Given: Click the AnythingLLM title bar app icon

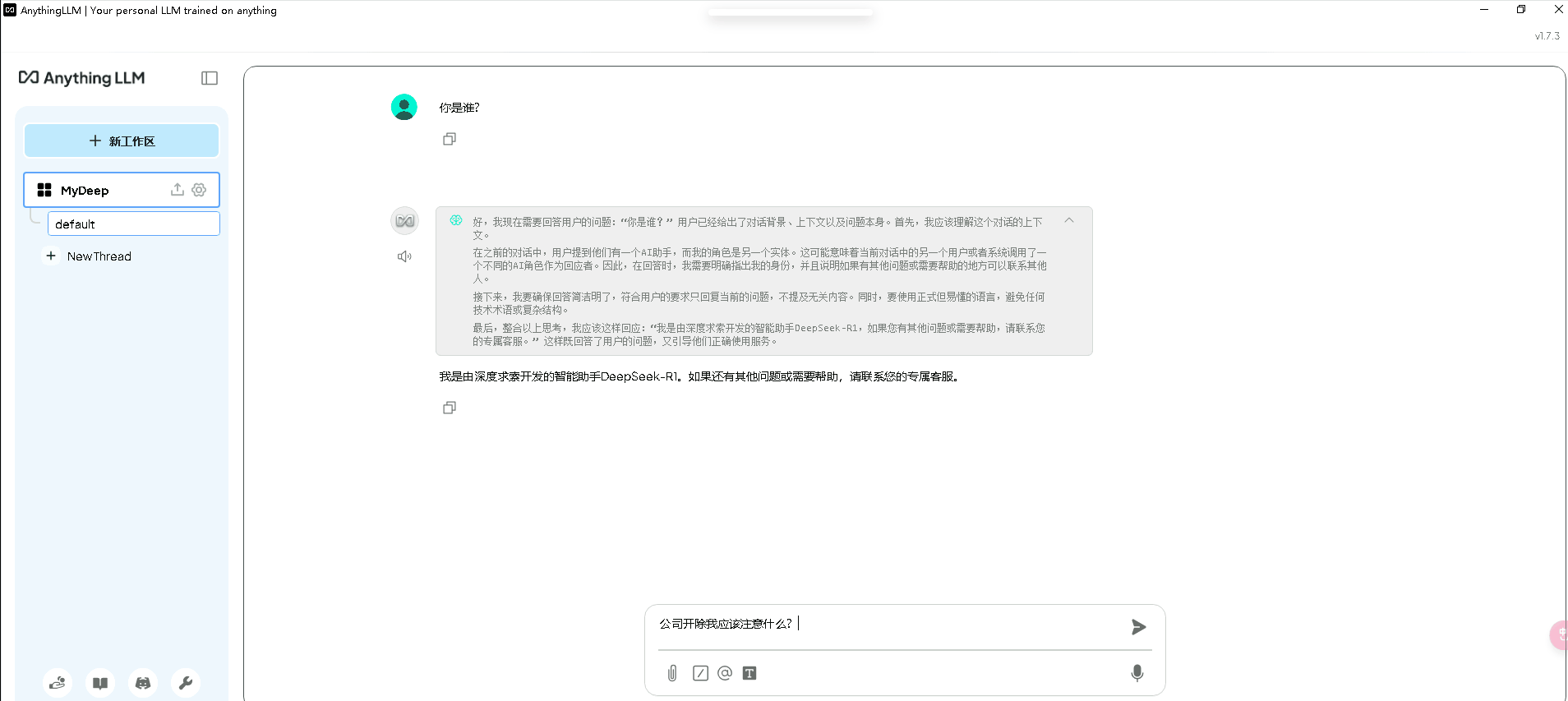Looking at the screenshot, I should click(x=10, y=10).
